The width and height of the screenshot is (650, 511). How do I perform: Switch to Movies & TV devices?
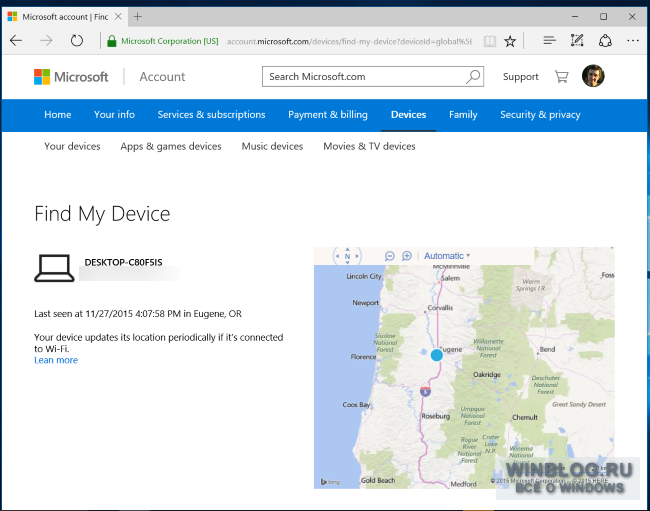pyautogui.click(x=369, y=146)
